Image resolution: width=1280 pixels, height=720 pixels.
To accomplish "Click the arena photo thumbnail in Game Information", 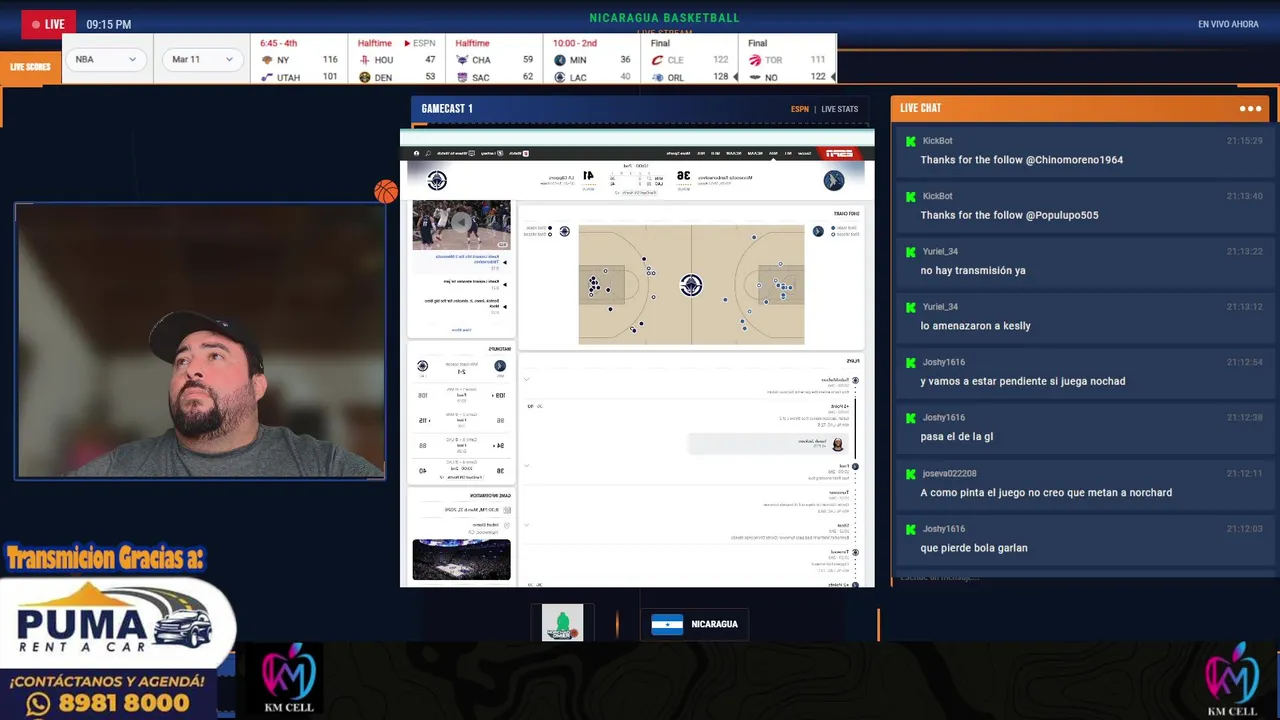I will click(x=461, y=560).
